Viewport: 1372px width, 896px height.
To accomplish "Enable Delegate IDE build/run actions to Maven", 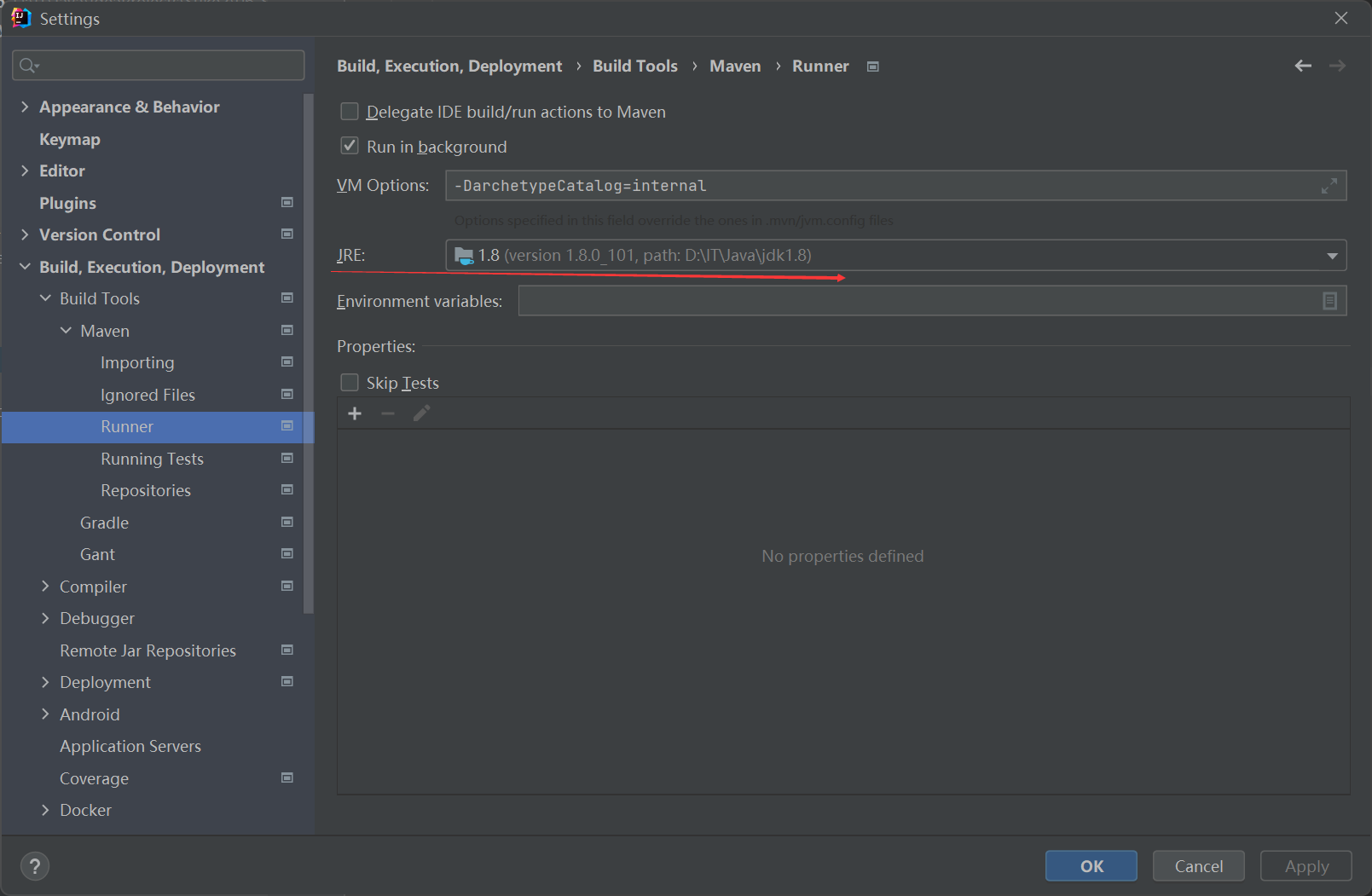I will click(350, 112).
